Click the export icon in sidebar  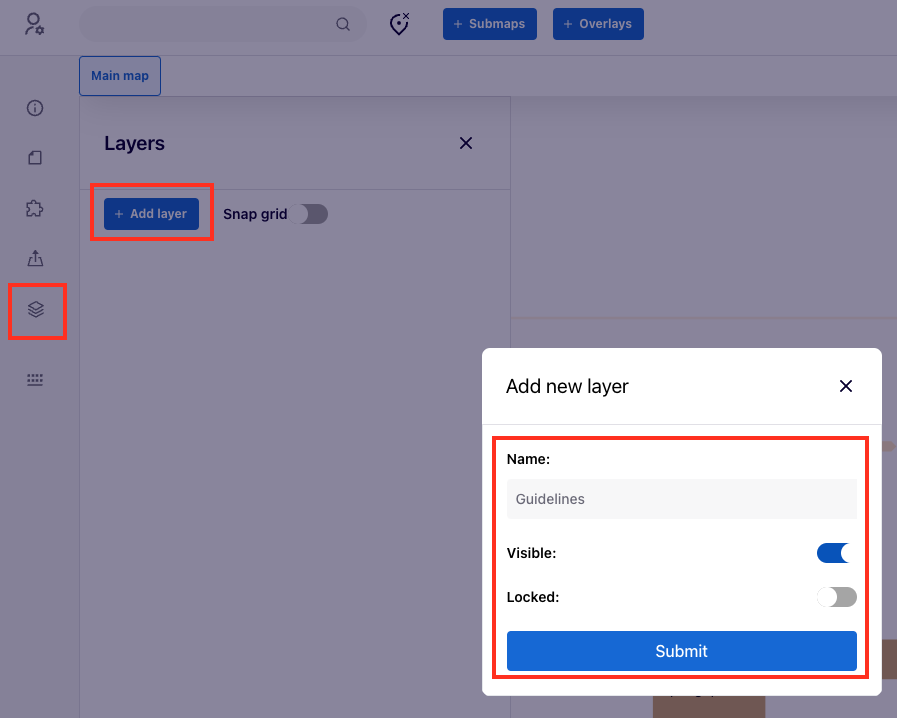(x=35, y=258)
